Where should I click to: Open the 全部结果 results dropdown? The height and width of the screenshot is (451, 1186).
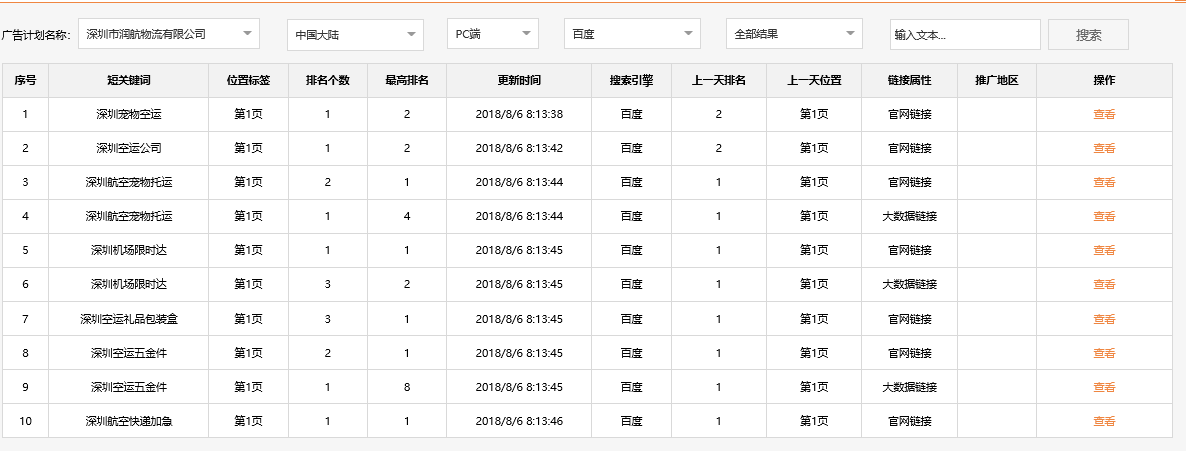click(794, 34)
